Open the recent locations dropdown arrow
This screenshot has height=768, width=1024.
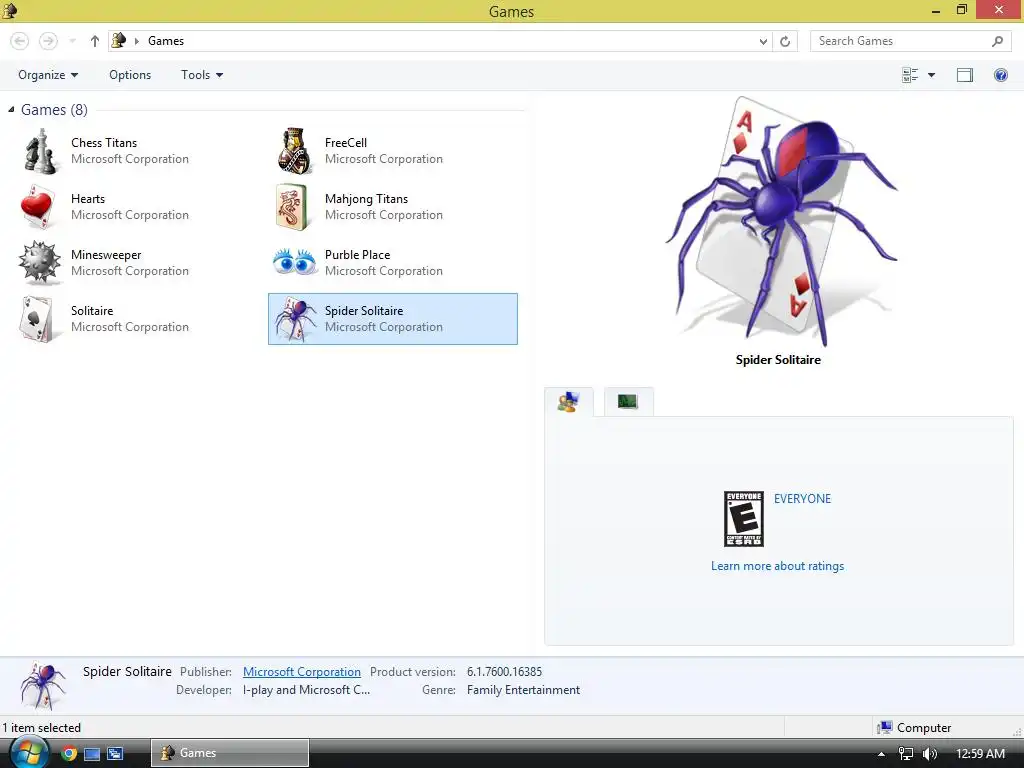[x=72, y=41]
